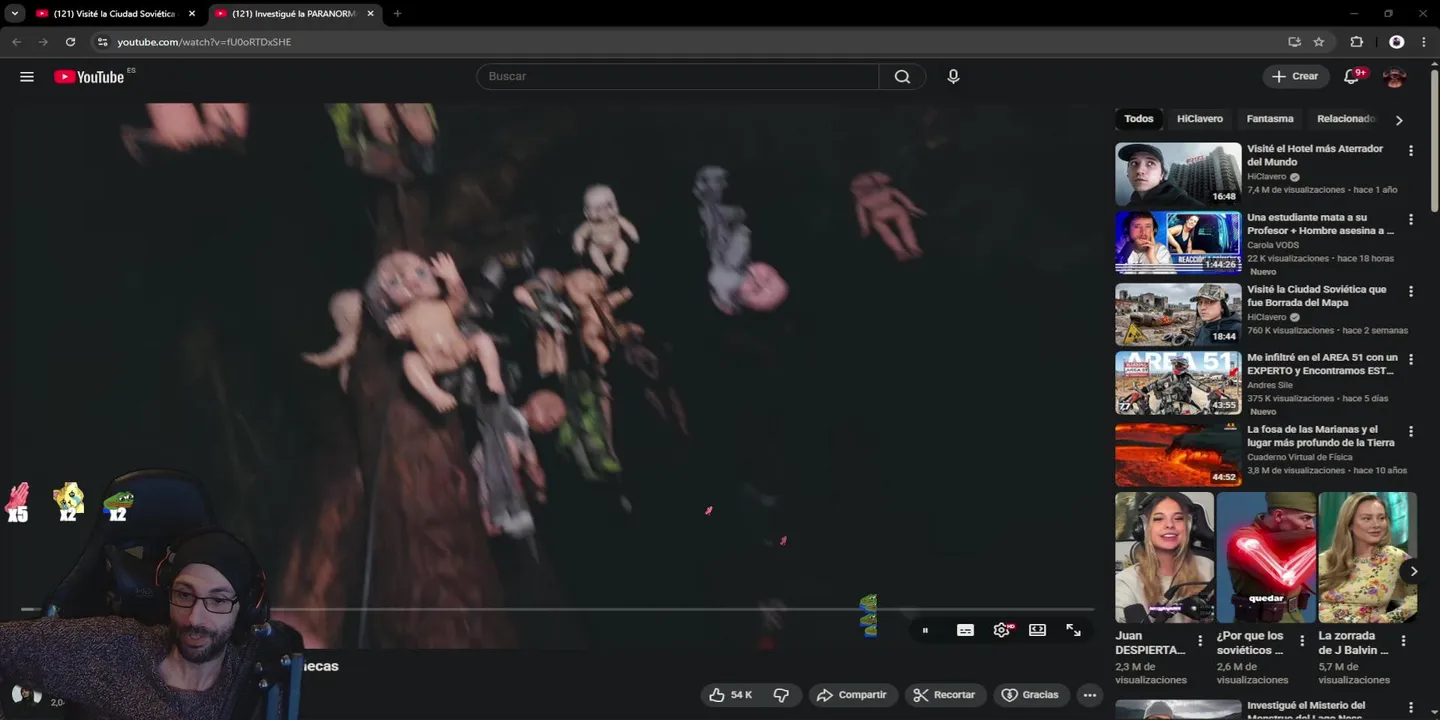
Task: Open Visité la Ciudad Soviética thumbnail
Action: [x=1178, y=314]
